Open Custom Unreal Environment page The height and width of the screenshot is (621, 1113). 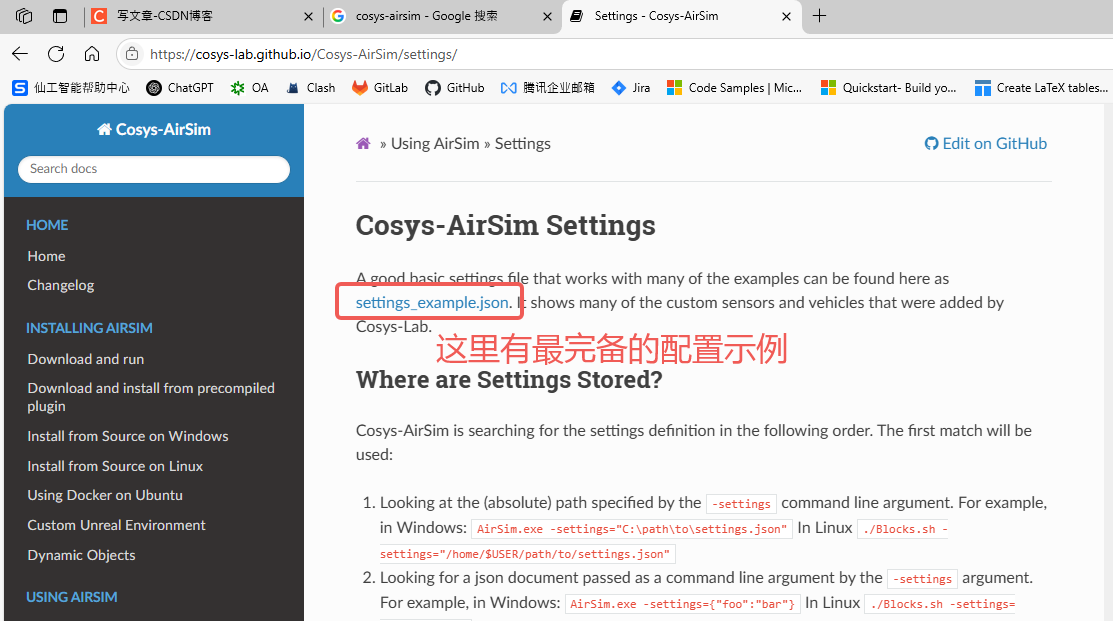pos(116,525)
